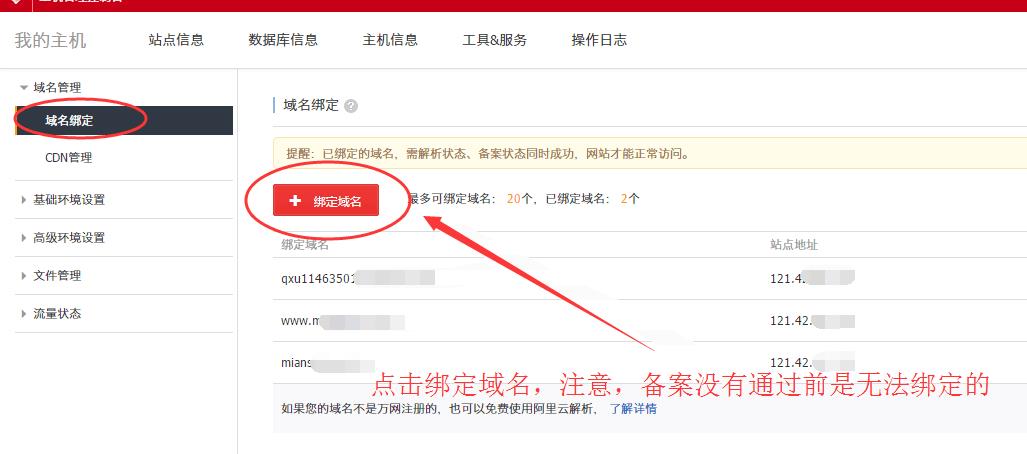
Task: Click the 绑定域名 column header
Action: [x=305, y=245]
